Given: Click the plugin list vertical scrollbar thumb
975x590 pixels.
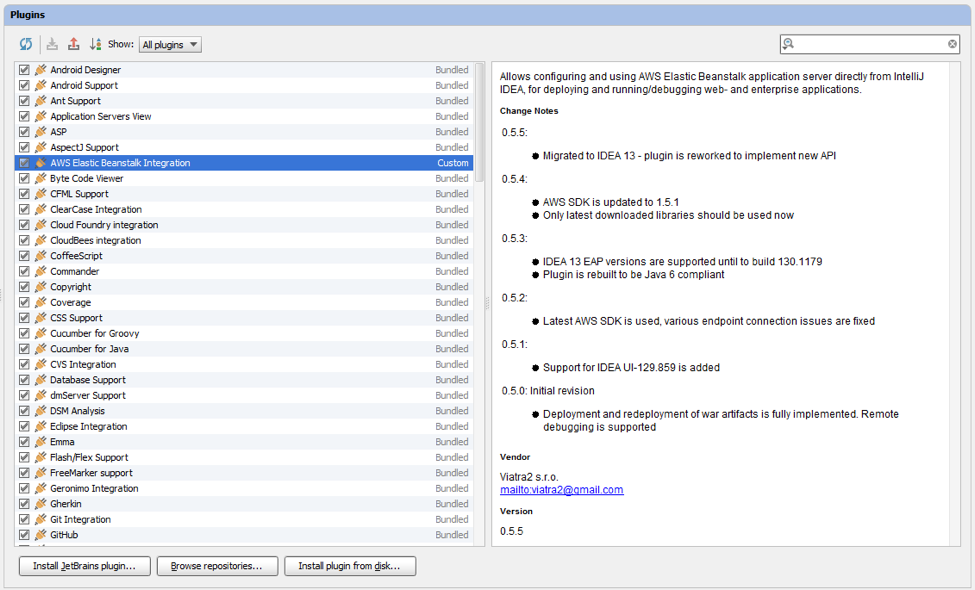Looking at the screenshot, I should click(479, 122).
